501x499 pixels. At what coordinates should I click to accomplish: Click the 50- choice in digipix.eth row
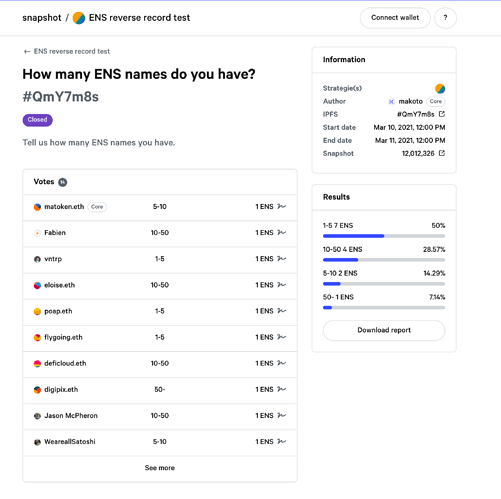pyautogui.click(x=160, y=390)
